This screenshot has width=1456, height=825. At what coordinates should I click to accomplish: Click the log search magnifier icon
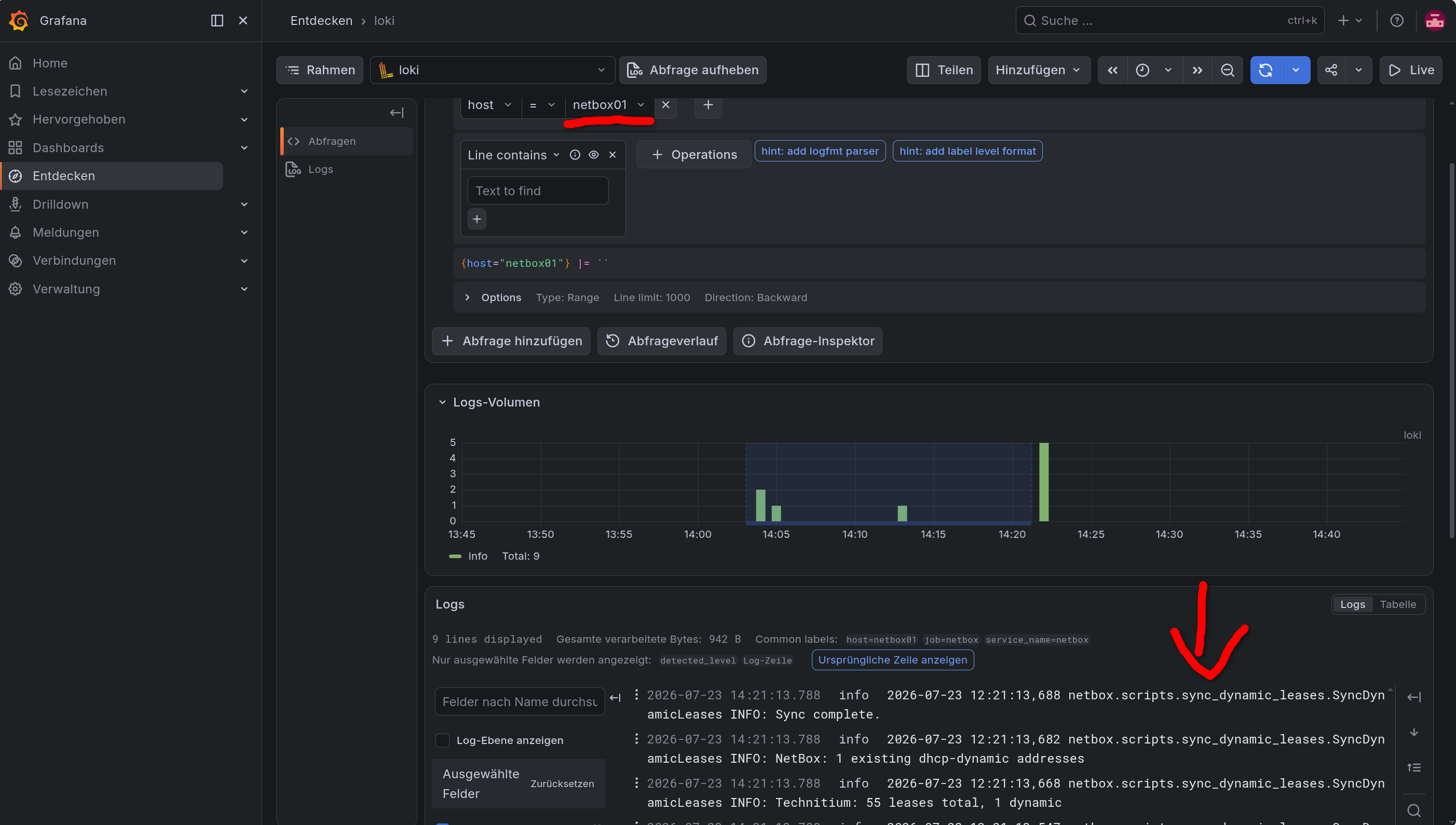(1413, 810)
